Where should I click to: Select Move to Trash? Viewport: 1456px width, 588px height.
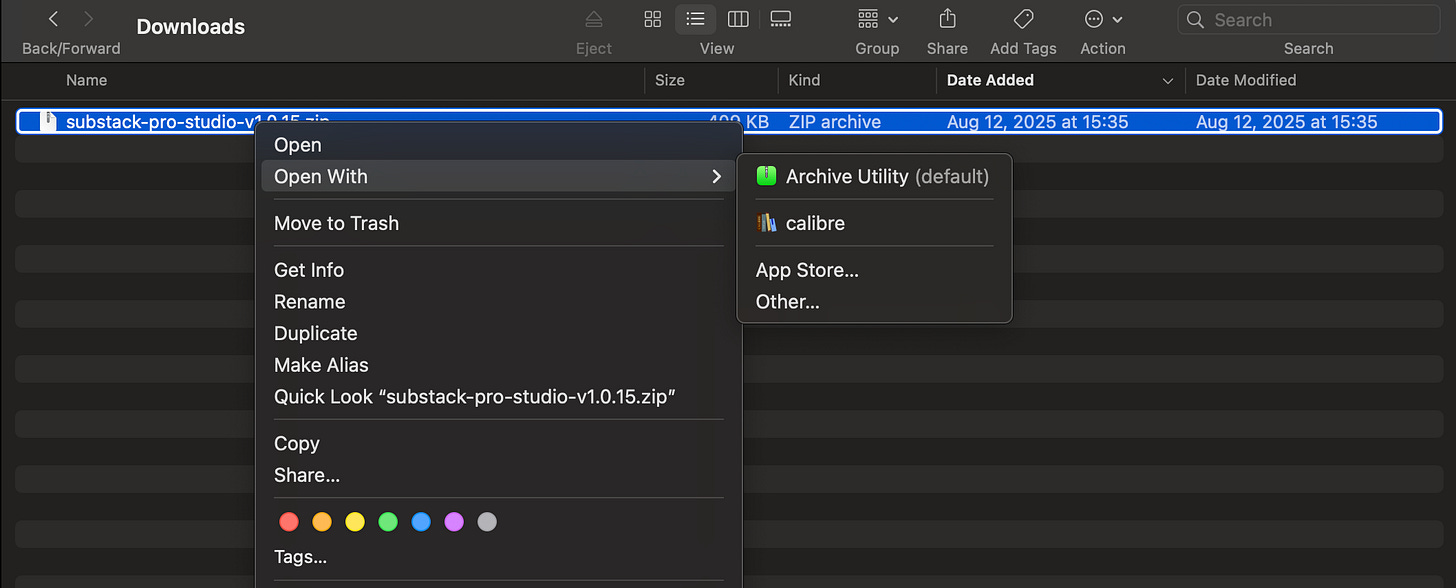[336, 223]
